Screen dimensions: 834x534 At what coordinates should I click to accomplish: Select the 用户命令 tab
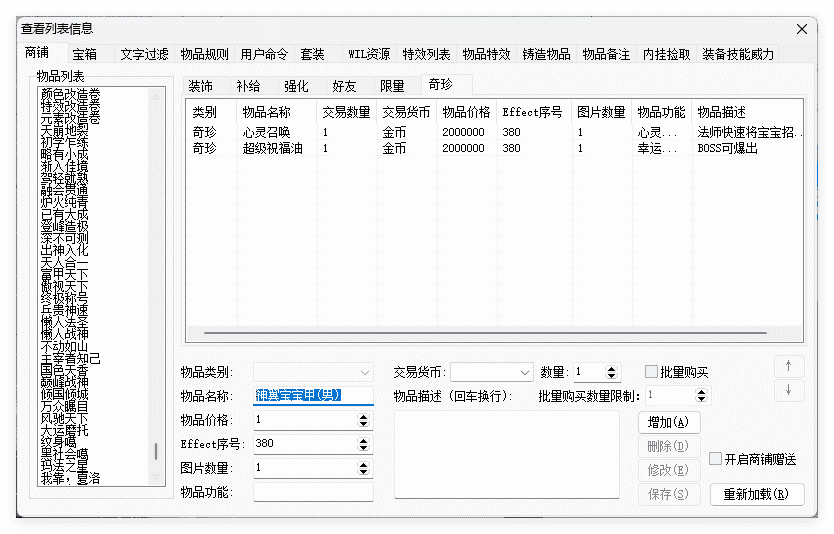click(264, 54)
